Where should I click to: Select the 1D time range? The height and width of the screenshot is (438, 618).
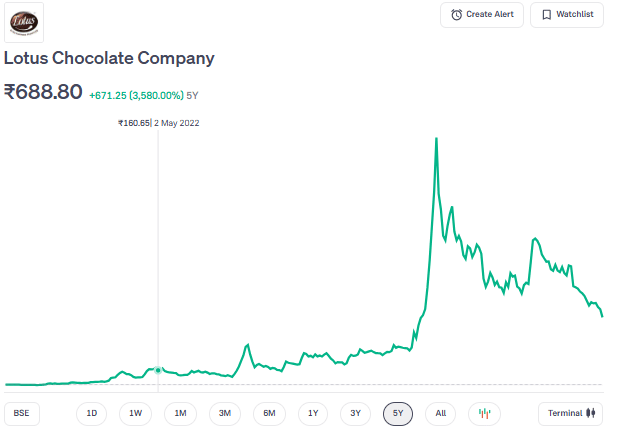[92, 413]
